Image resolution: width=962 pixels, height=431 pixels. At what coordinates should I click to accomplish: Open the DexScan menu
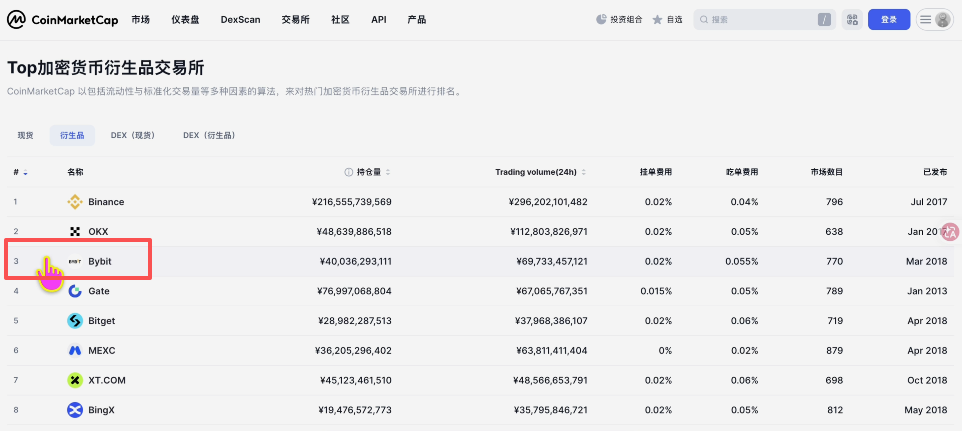(240, 20)
